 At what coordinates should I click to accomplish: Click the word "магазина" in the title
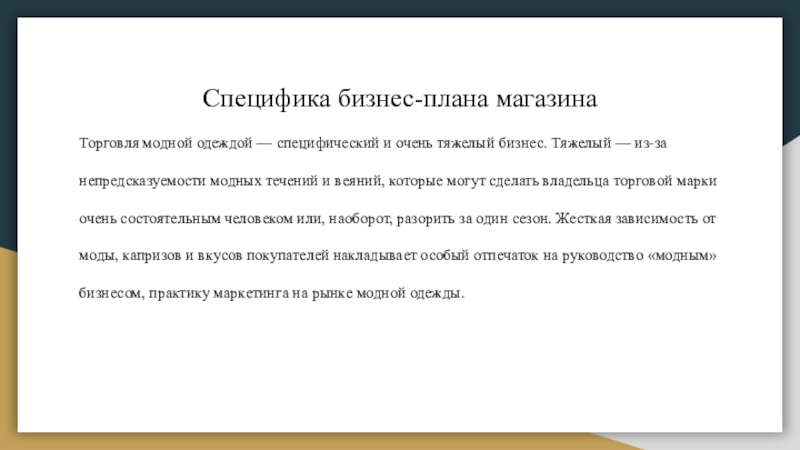[x=546, y=99]
